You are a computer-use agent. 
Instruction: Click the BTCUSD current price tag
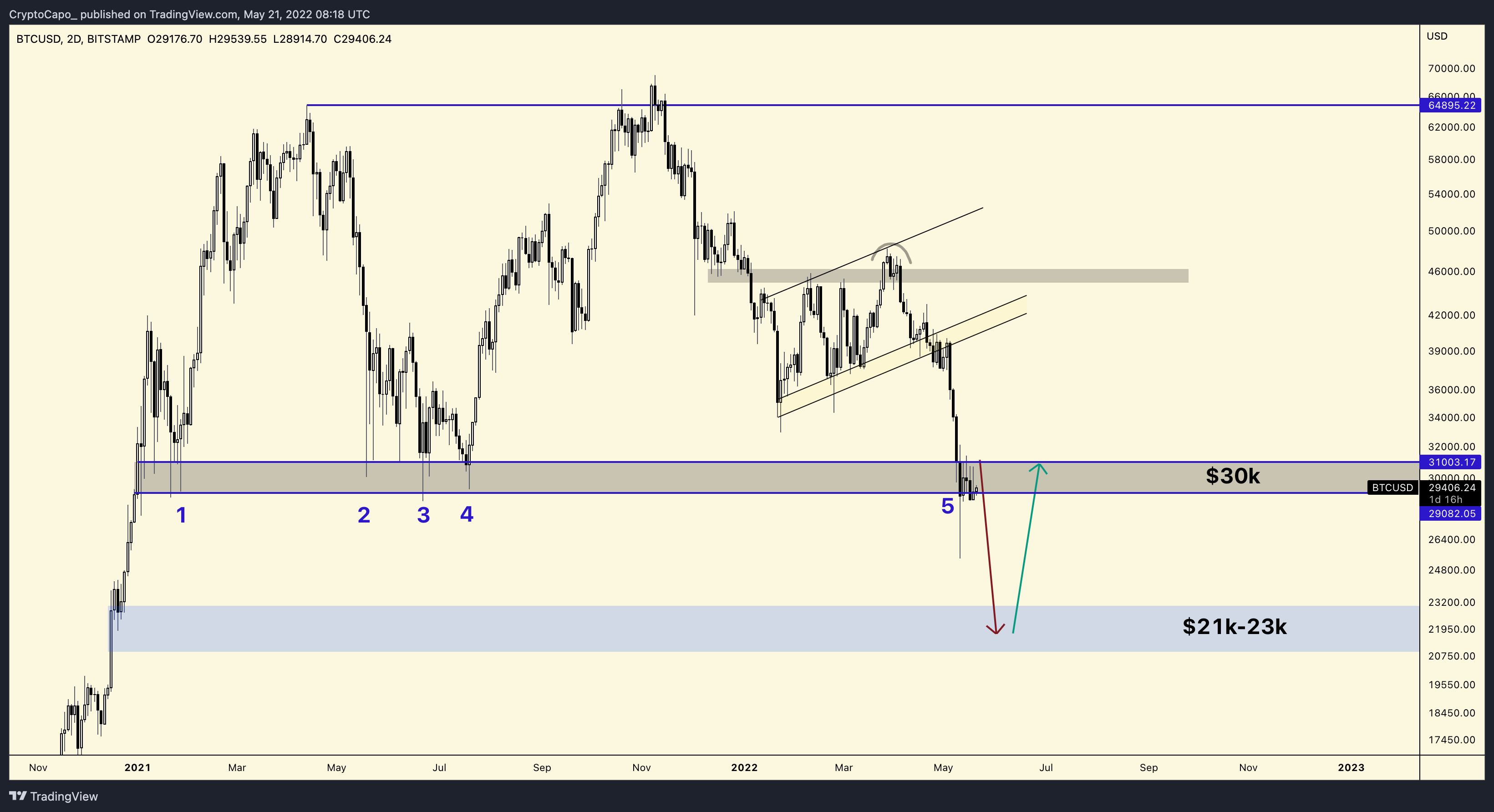[x=1392, y=488]
